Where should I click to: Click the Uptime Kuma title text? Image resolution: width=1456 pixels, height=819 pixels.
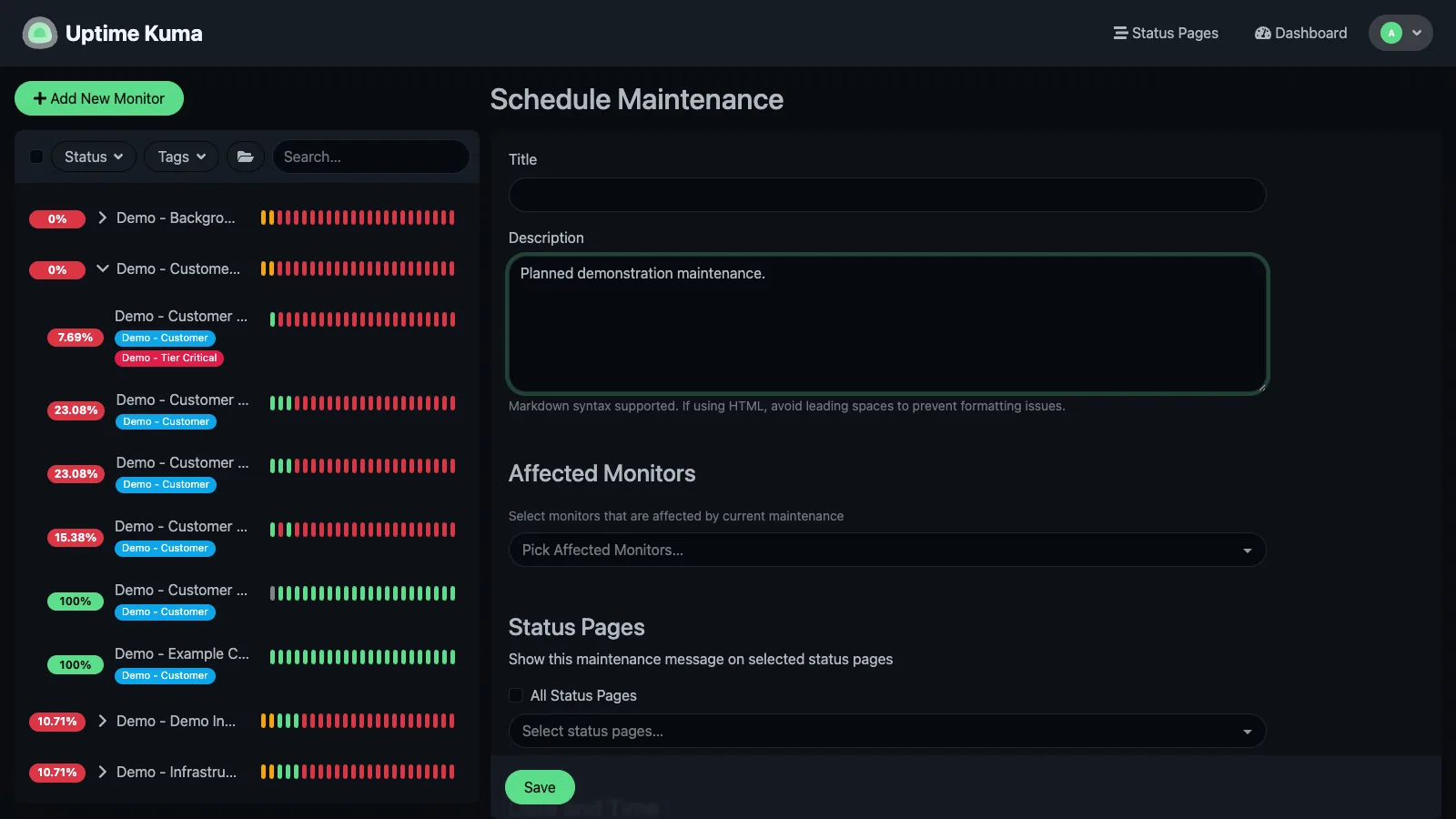coord(134,34)
